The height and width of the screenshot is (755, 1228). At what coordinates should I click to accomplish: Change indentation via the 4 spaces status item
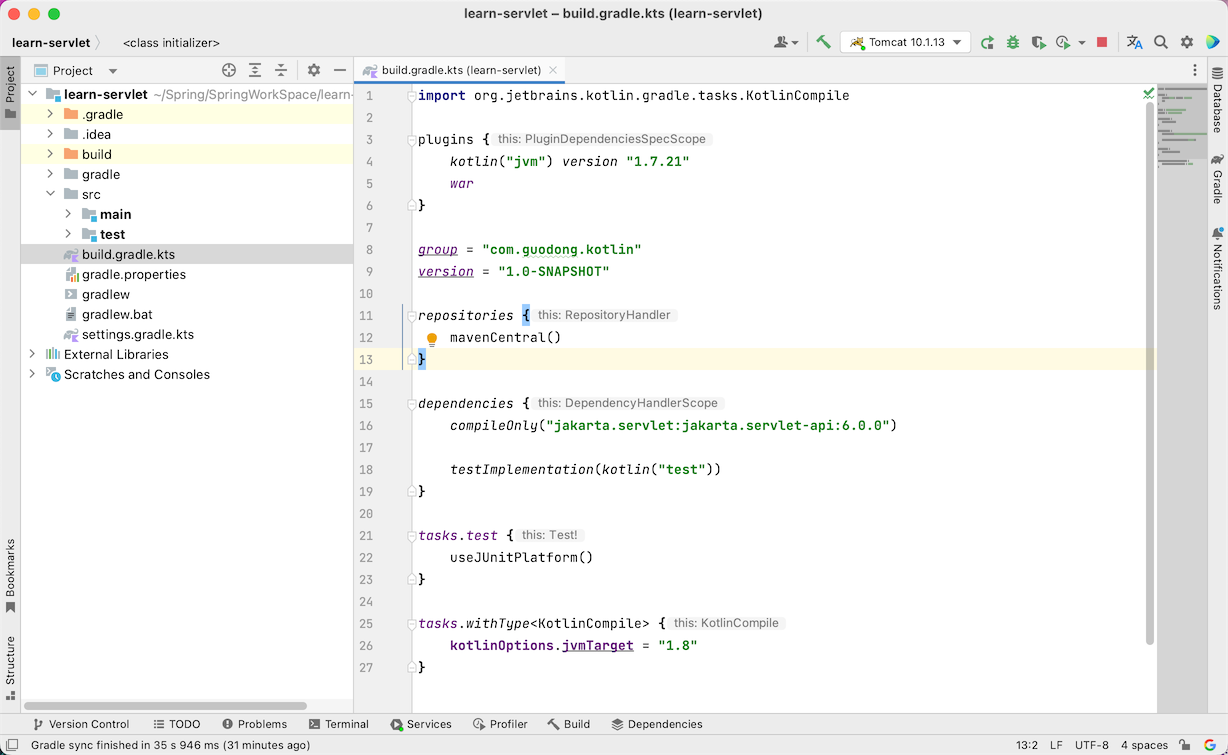pyautogui.click(x=1145, y=745)
